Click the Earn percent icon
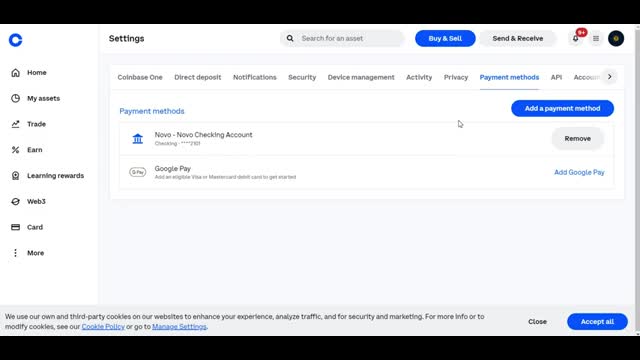Viewport: 640px width, 360px height. (x=16, y=150)
